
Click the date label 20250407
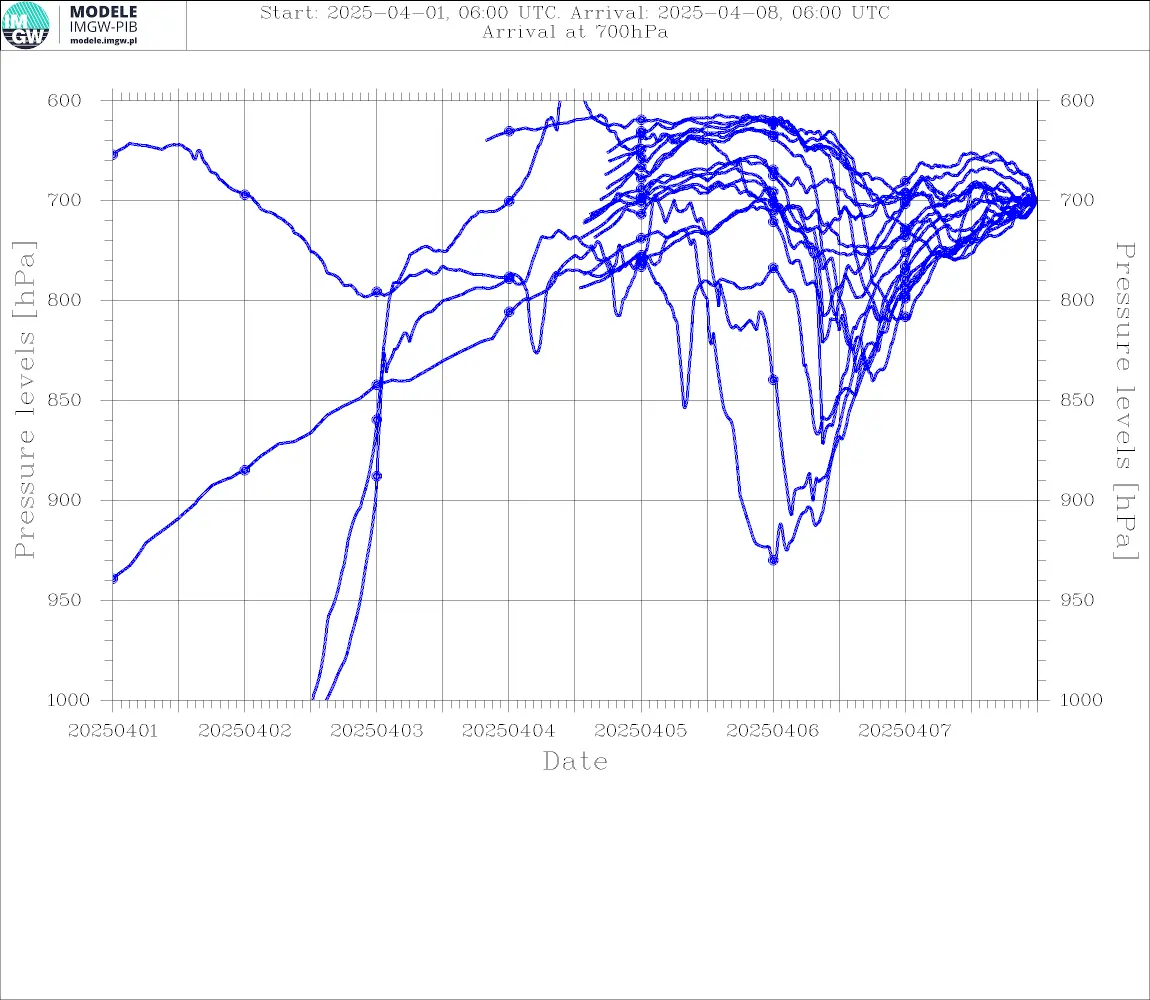(905, 731)
